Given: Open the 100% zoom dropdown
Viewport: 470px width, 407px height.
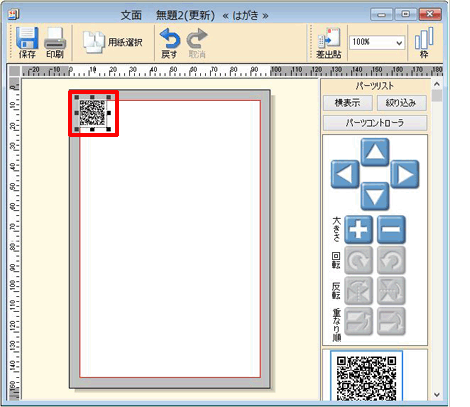Looking at the screenshot, I should 377,42.
